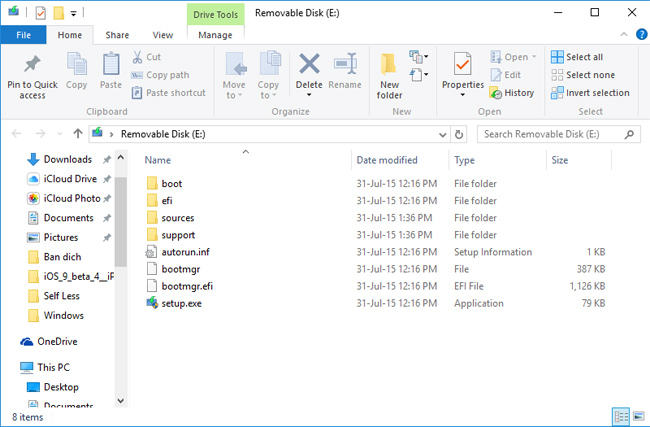Collapse the ribbon with chevron

pos(624,34)
